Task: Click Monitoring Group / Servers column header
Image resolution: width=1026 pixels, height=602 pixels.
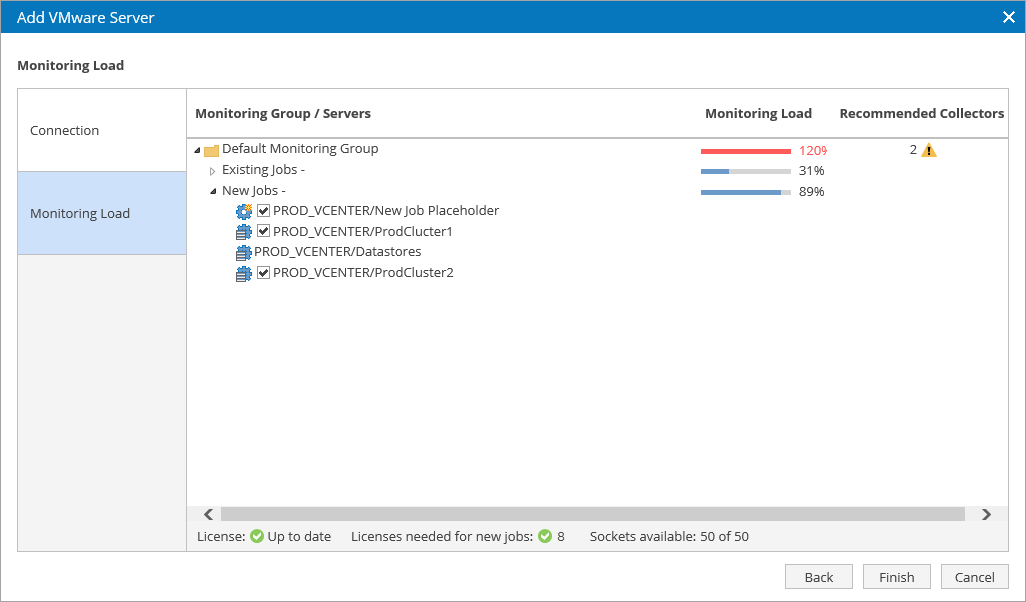Action: (283, 113)
